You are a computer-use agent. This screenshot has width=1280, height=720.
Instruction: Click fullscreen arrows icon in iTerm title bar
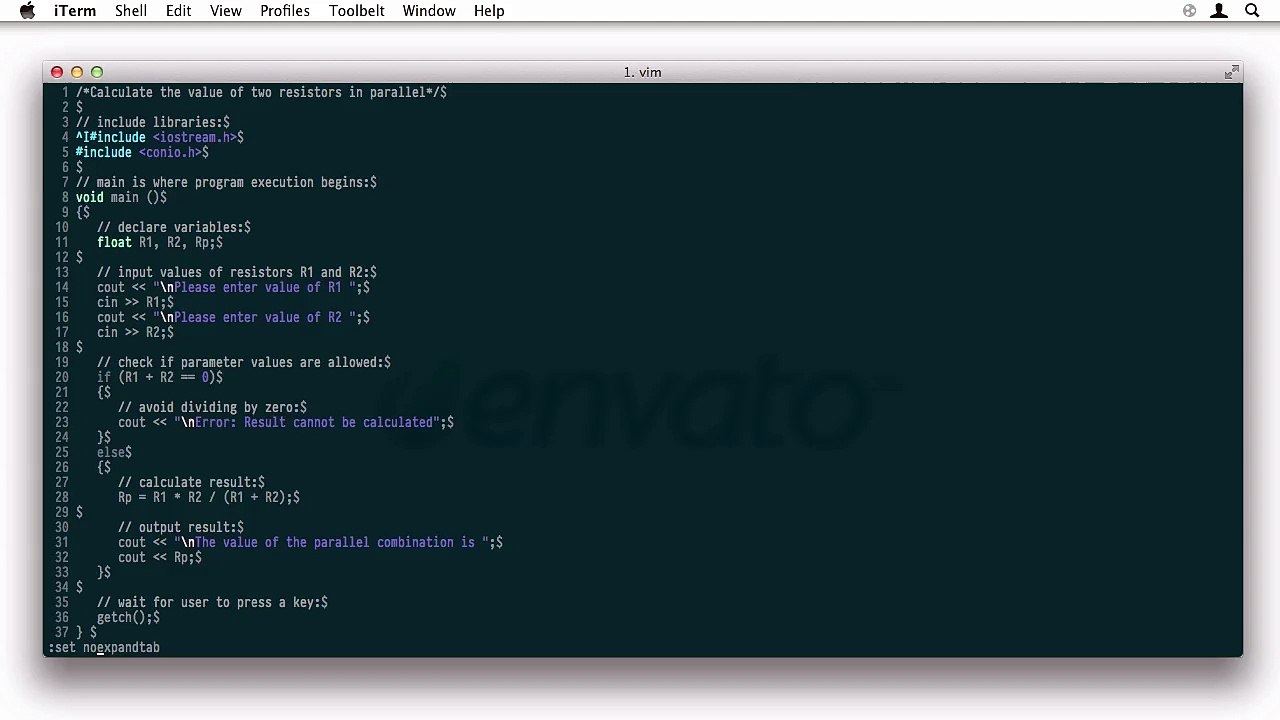[1231, 72]
